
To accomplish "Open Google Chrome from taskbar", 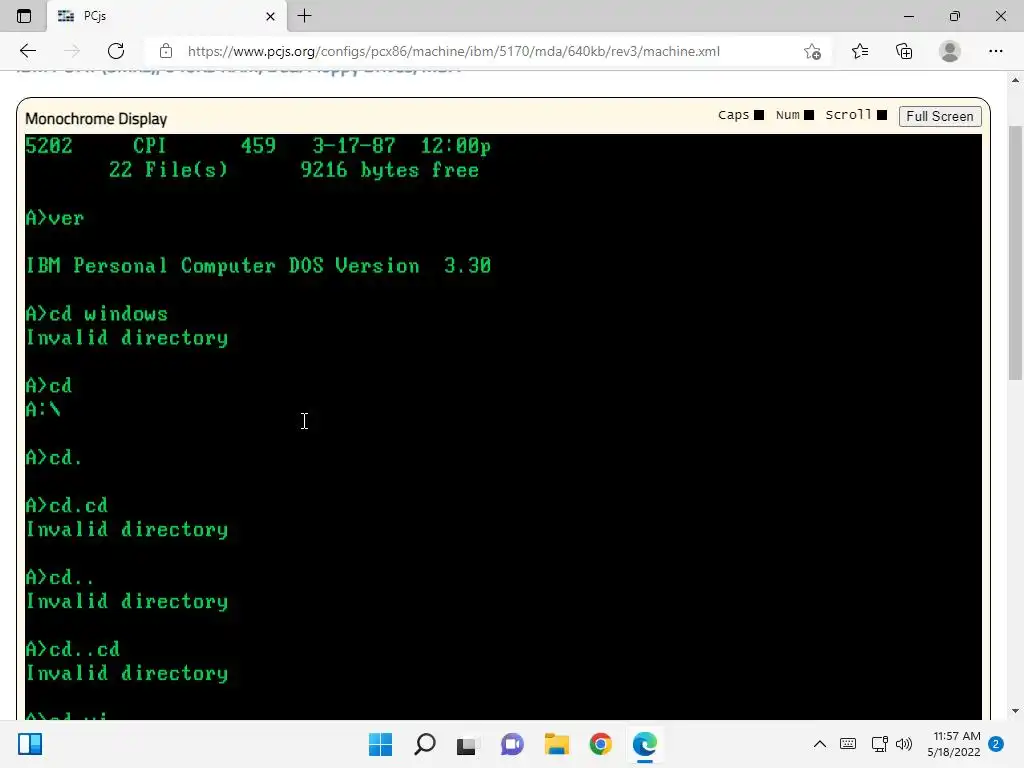I will [x=600, y=744].
